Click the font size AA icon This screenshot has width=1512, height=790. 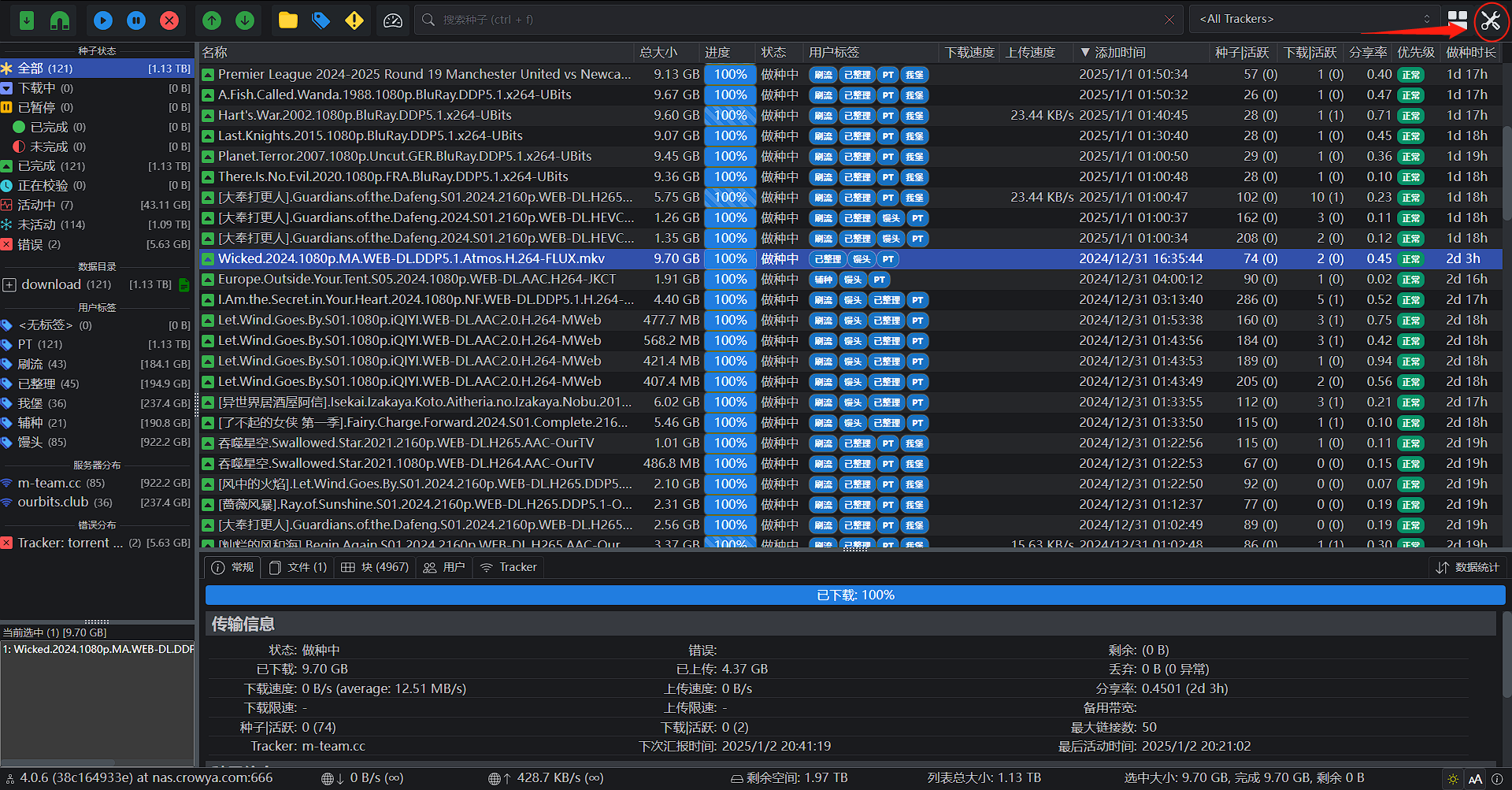coord(1475,778)
